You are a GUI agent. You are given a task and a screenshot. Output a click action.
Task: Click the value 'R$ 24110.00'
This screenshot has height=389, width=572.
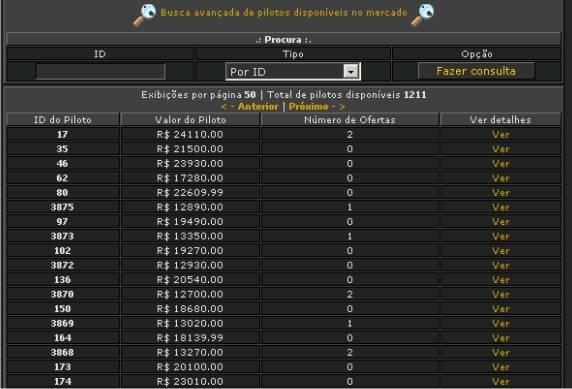(x=190, y=135)
